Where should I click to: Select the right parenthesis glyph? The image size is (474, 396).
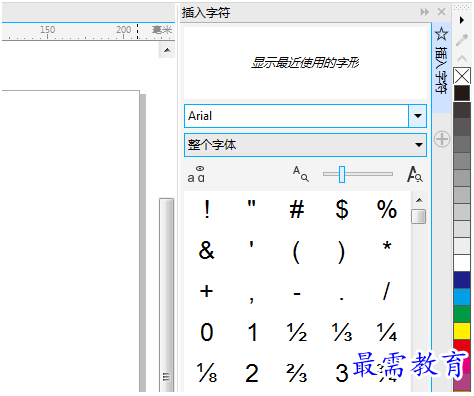(x=341, y=252)
